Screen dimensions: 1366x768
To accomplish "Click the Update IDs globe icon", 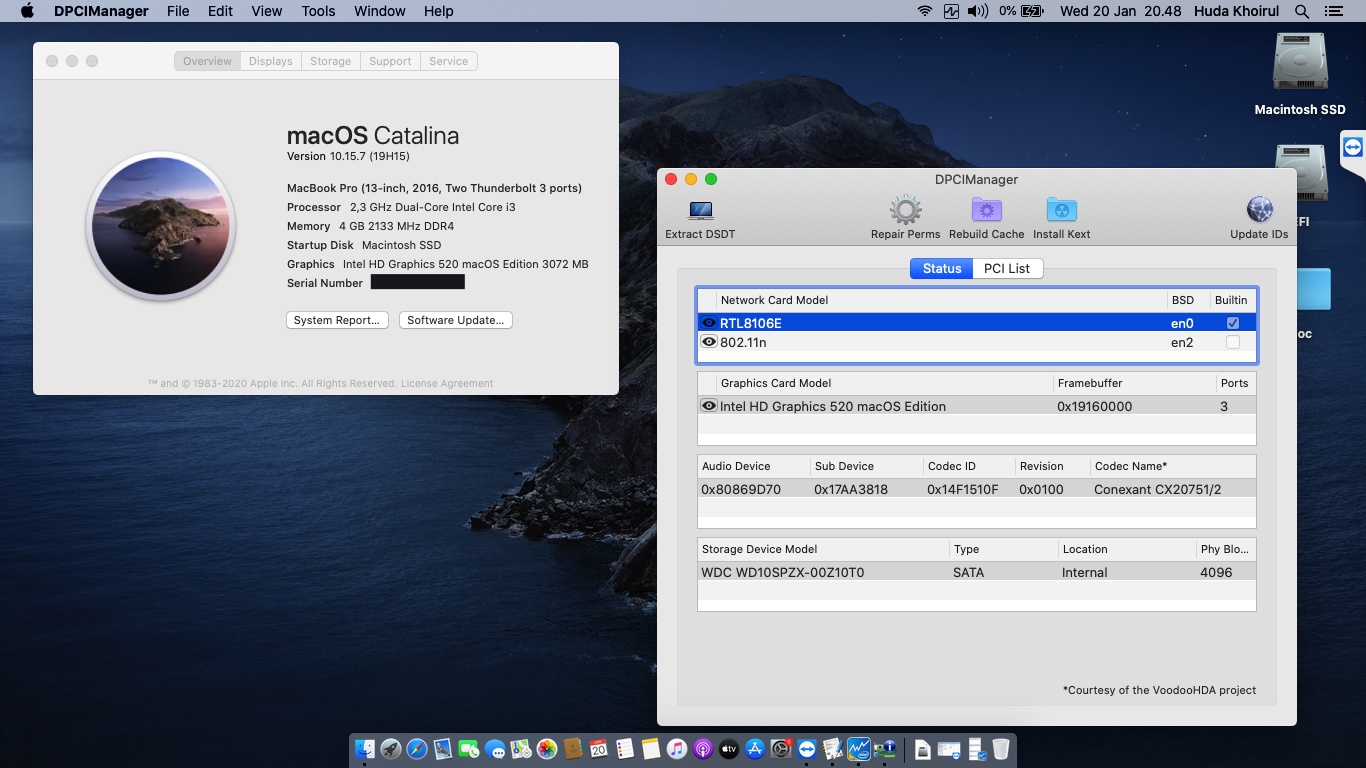I will [1259, 210].
